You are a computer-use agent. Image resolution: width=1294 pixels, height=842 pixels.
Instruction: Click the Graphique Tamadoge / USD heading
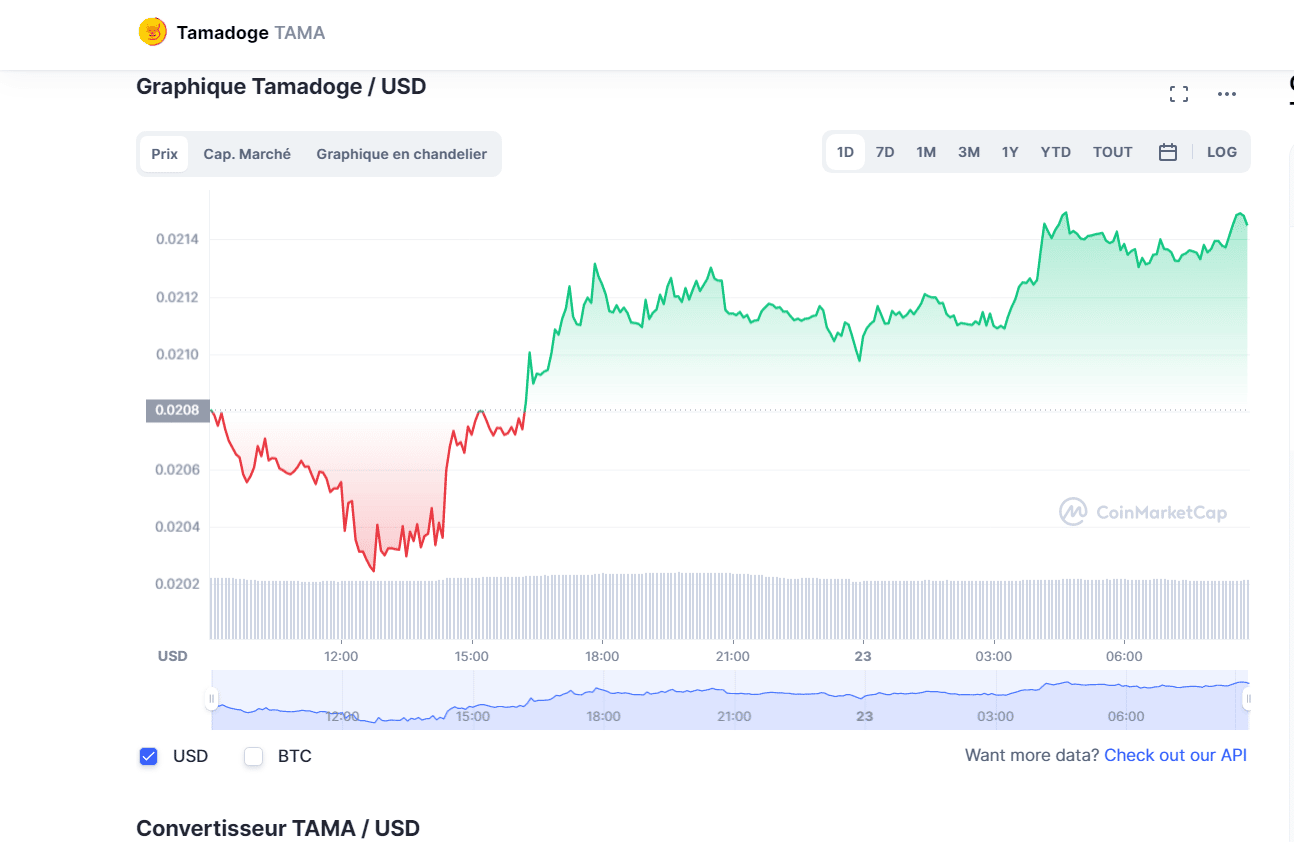(281, 86)
